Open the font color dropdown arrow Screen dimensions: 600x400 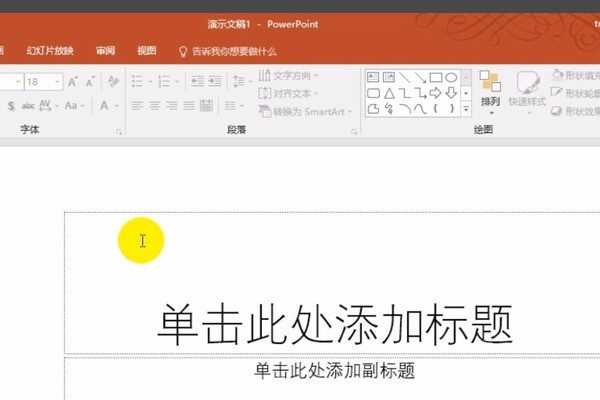[x=117, y=106]
